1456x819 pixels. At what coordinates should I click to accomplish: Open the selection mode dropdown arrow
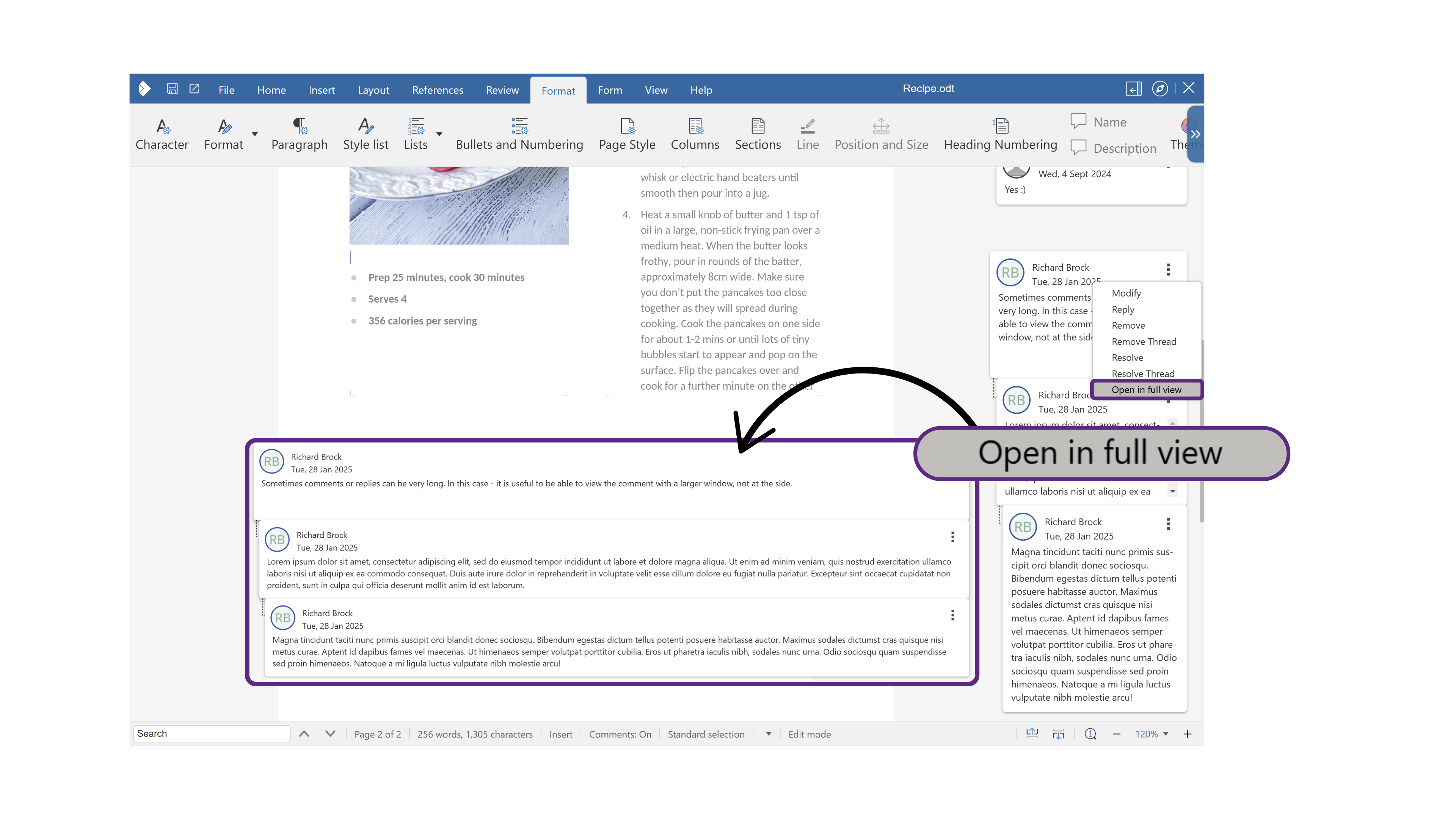coord(769,734)
